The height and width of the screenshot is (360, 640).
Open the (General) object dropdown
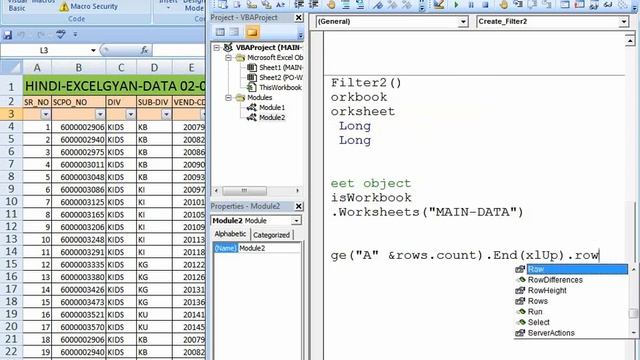(463, 22)
